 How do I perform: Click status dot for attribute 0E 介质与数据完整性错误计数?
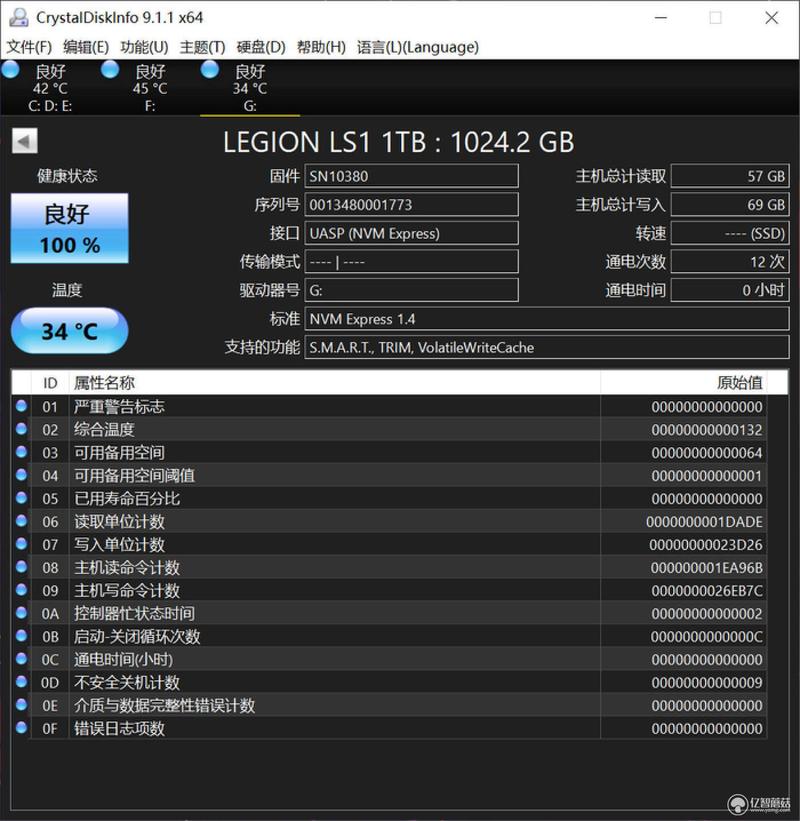point(21,705)
